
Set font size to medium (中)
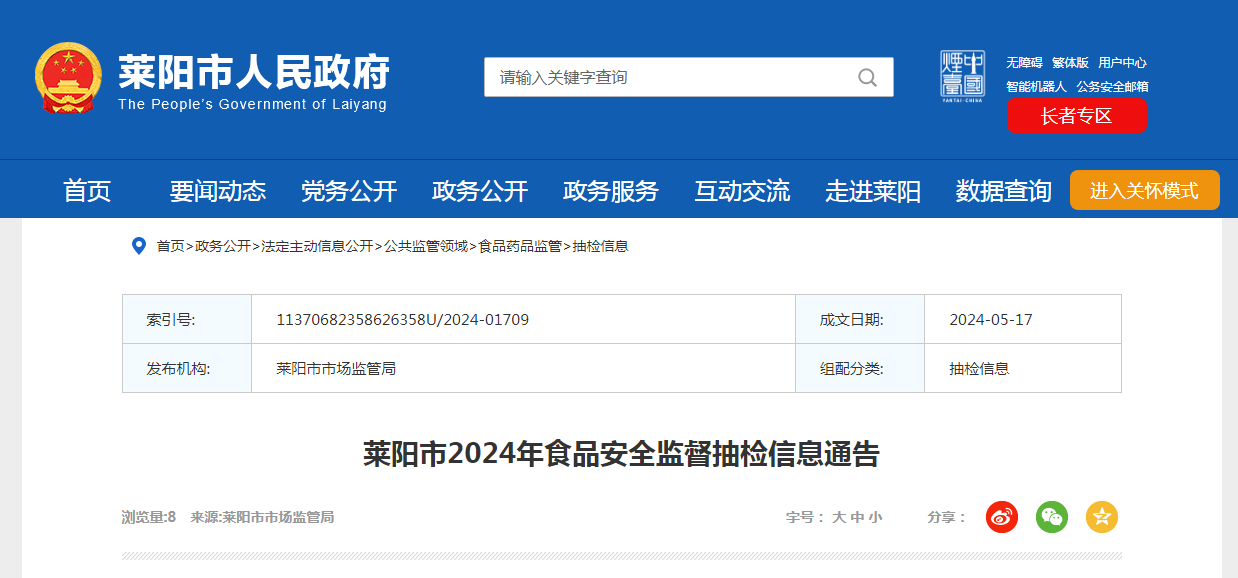(857, 517)
